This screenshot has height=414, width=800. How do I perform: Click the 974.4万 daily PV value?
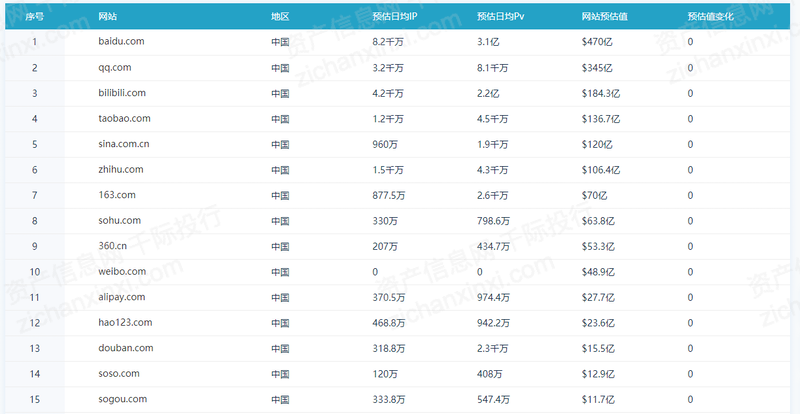pyautogui.click(x=493, y=298)
